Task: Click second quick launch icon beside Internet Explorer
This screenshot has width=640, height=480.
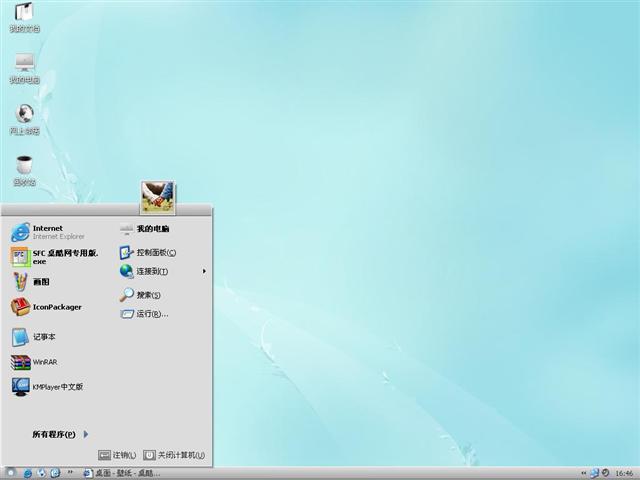Action: pos(42,473)
